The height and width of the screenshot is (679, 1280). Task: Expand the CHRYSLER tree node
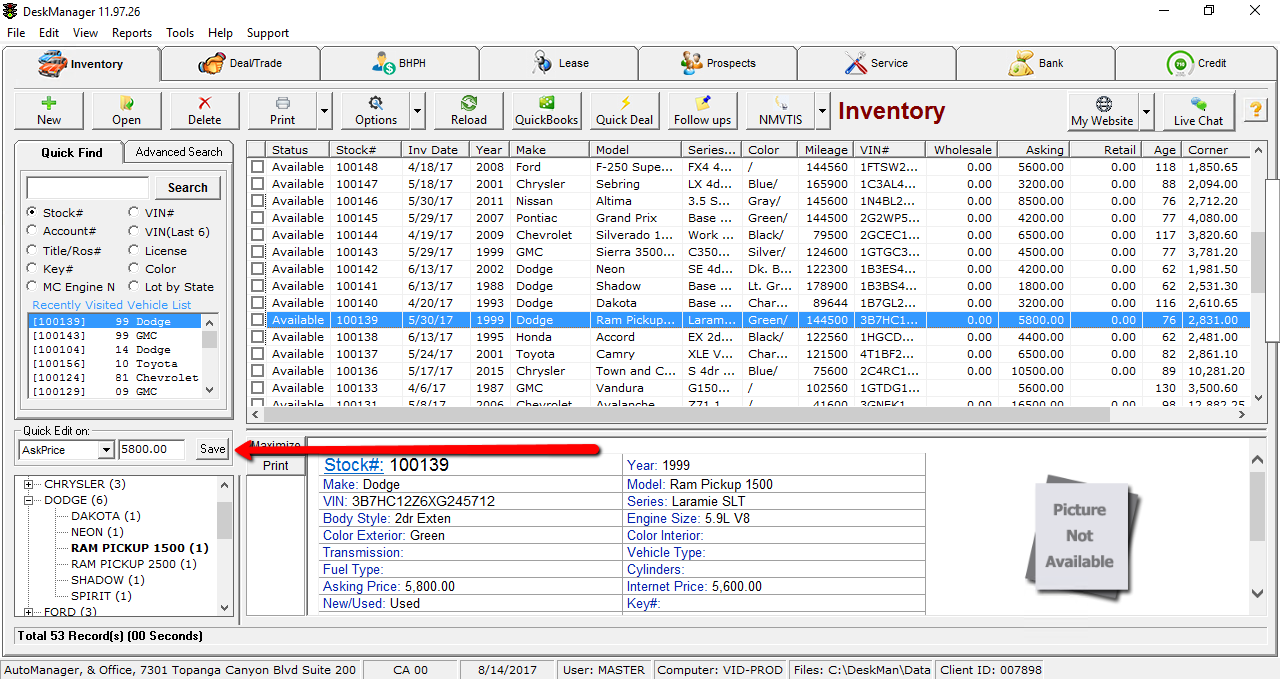(x=30, y=484)
